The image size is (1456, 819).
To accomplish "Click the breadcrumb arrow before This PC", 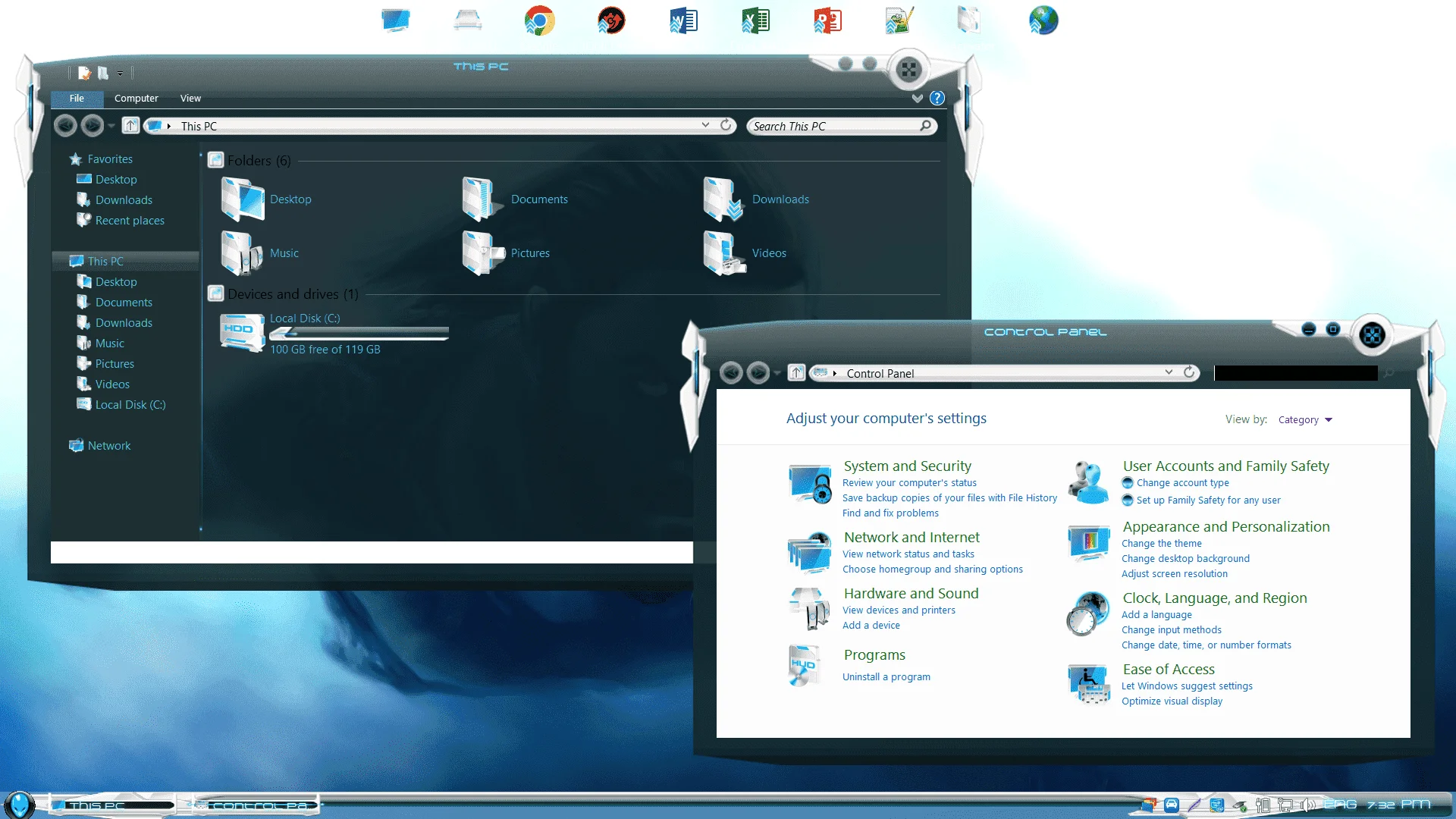I will click(168, 127).
